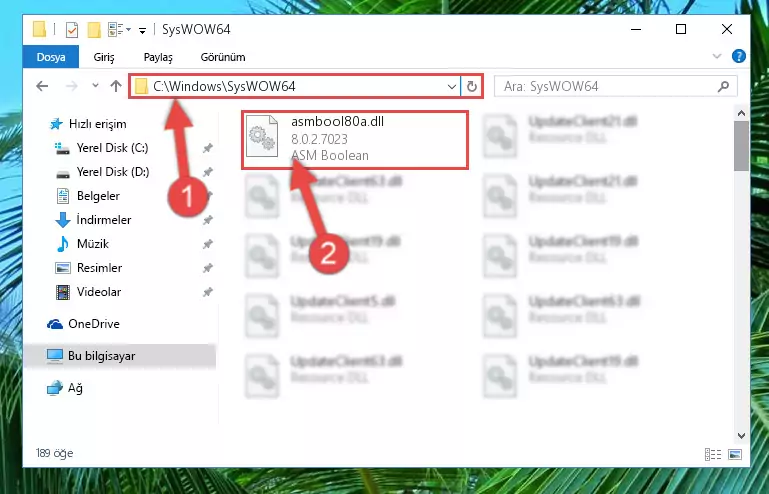Click the folder icon in title bar
This screenshot has width=769, height=494.
(x=39, y=29)
